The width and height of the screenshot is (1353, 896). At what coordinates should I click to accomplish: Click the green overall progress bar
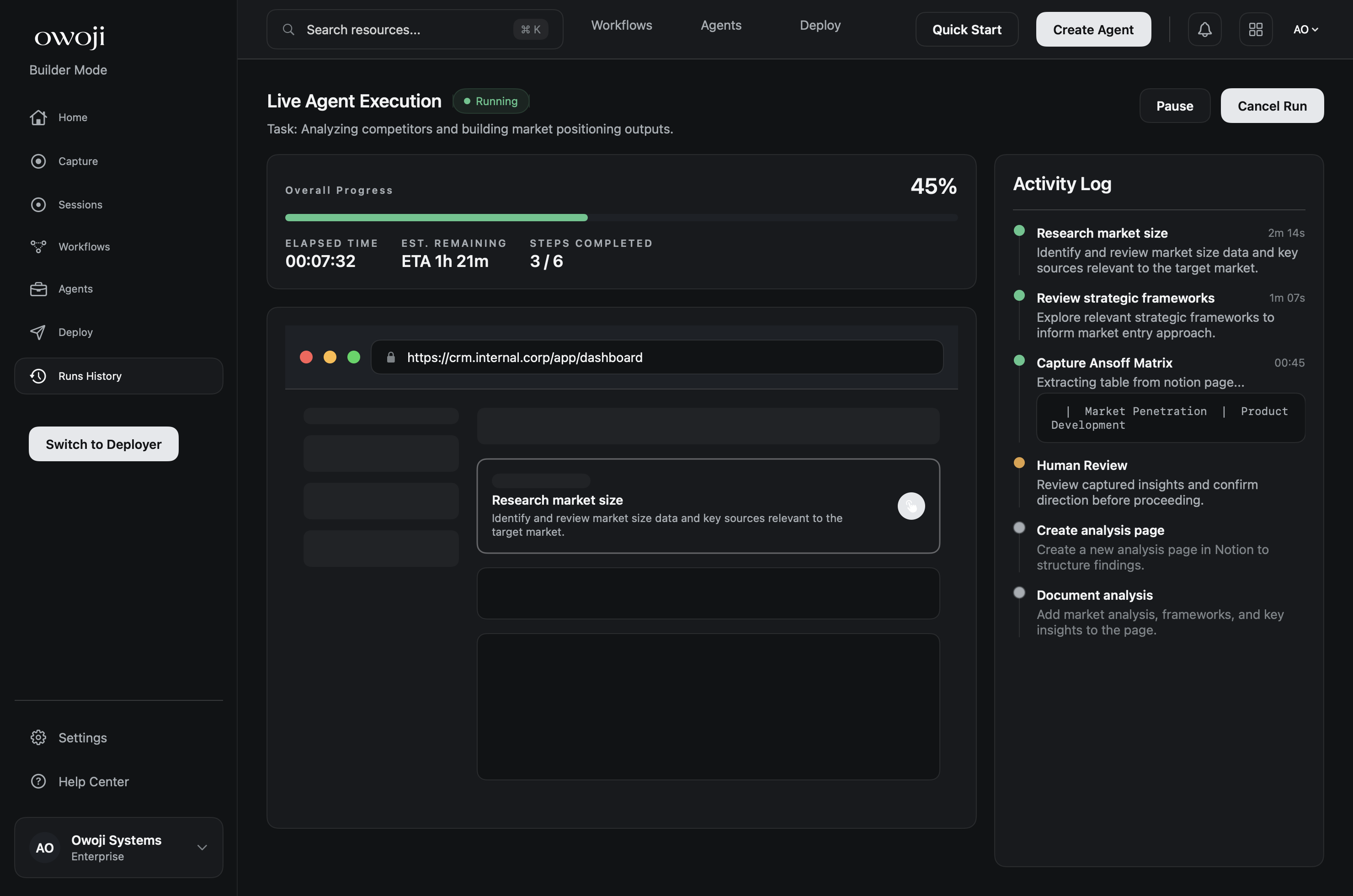(x=436, y=217)
